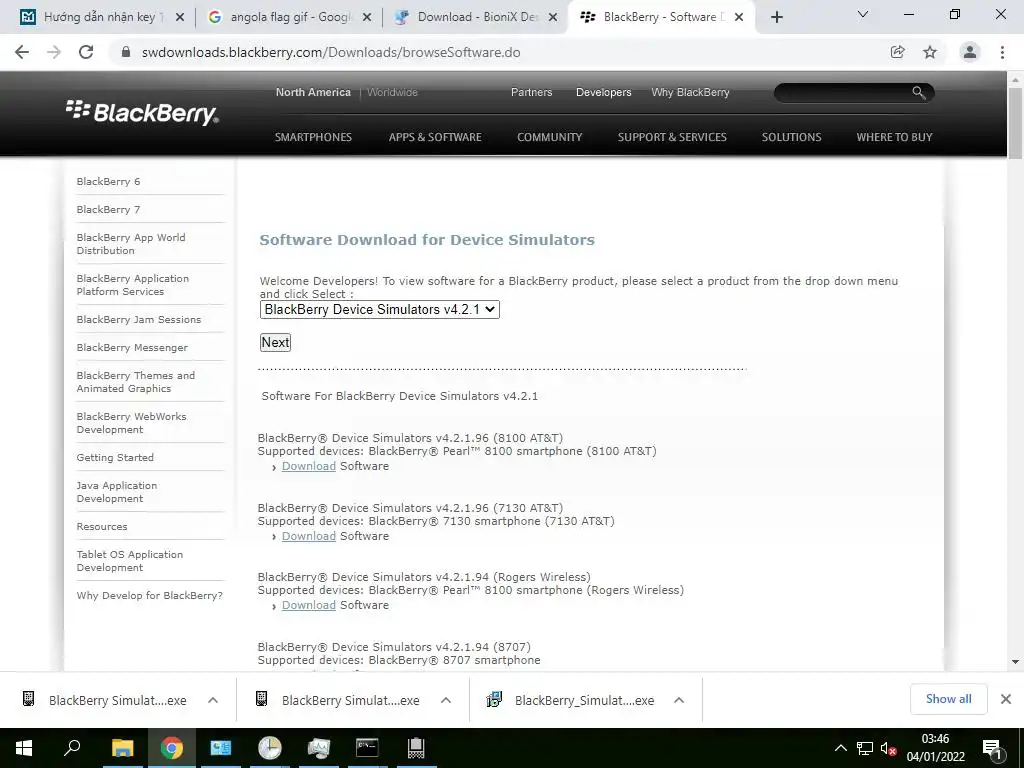Click the Next button
Image resolution: width=1024 pixels, height=768 pixels.
pos(275,342)
